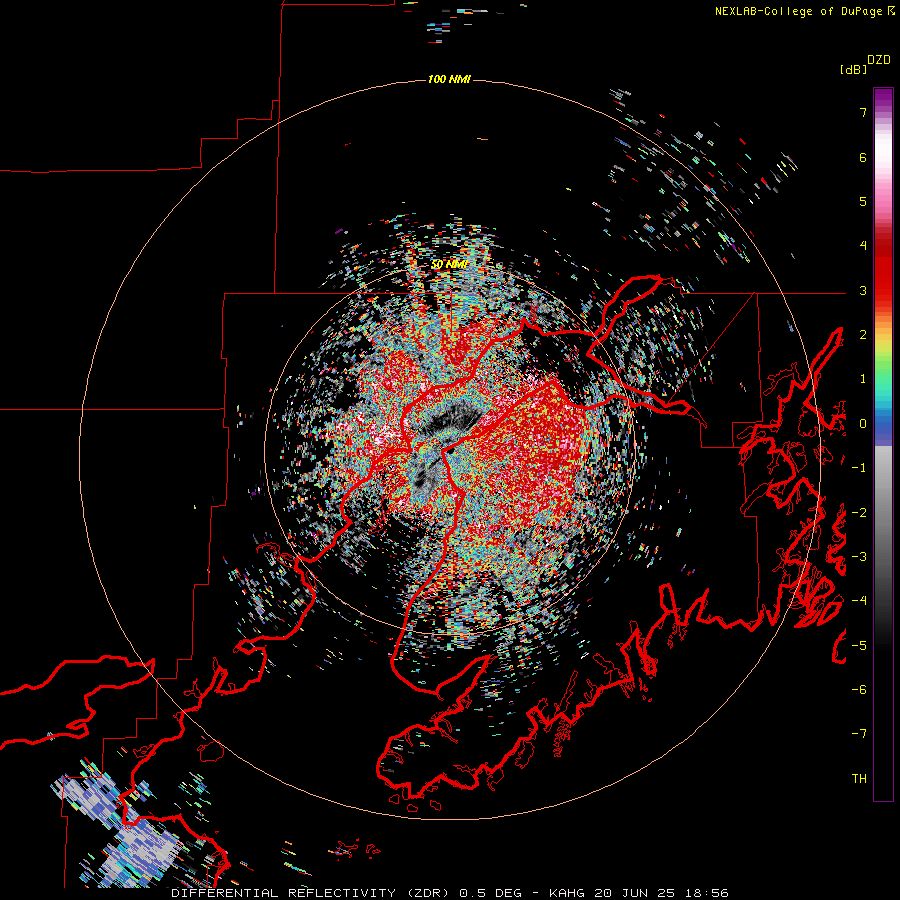Screen dimensions: 900x900
Task: Click the DZD product label above color bar
Action: 878,60
